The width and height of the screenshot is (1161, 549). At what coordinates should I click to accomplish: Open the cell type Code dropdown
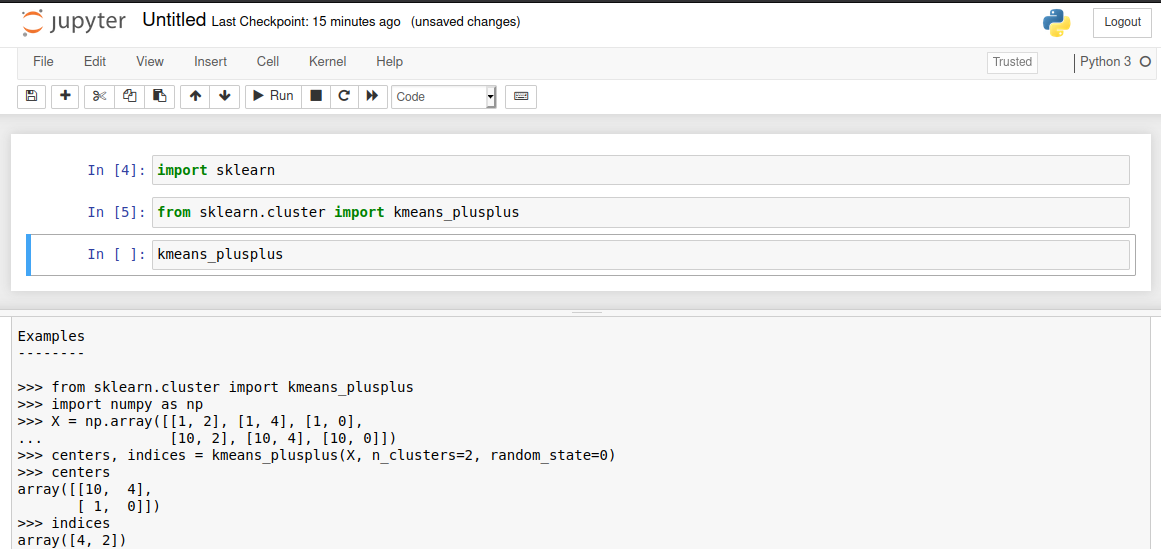click(443, 97)
